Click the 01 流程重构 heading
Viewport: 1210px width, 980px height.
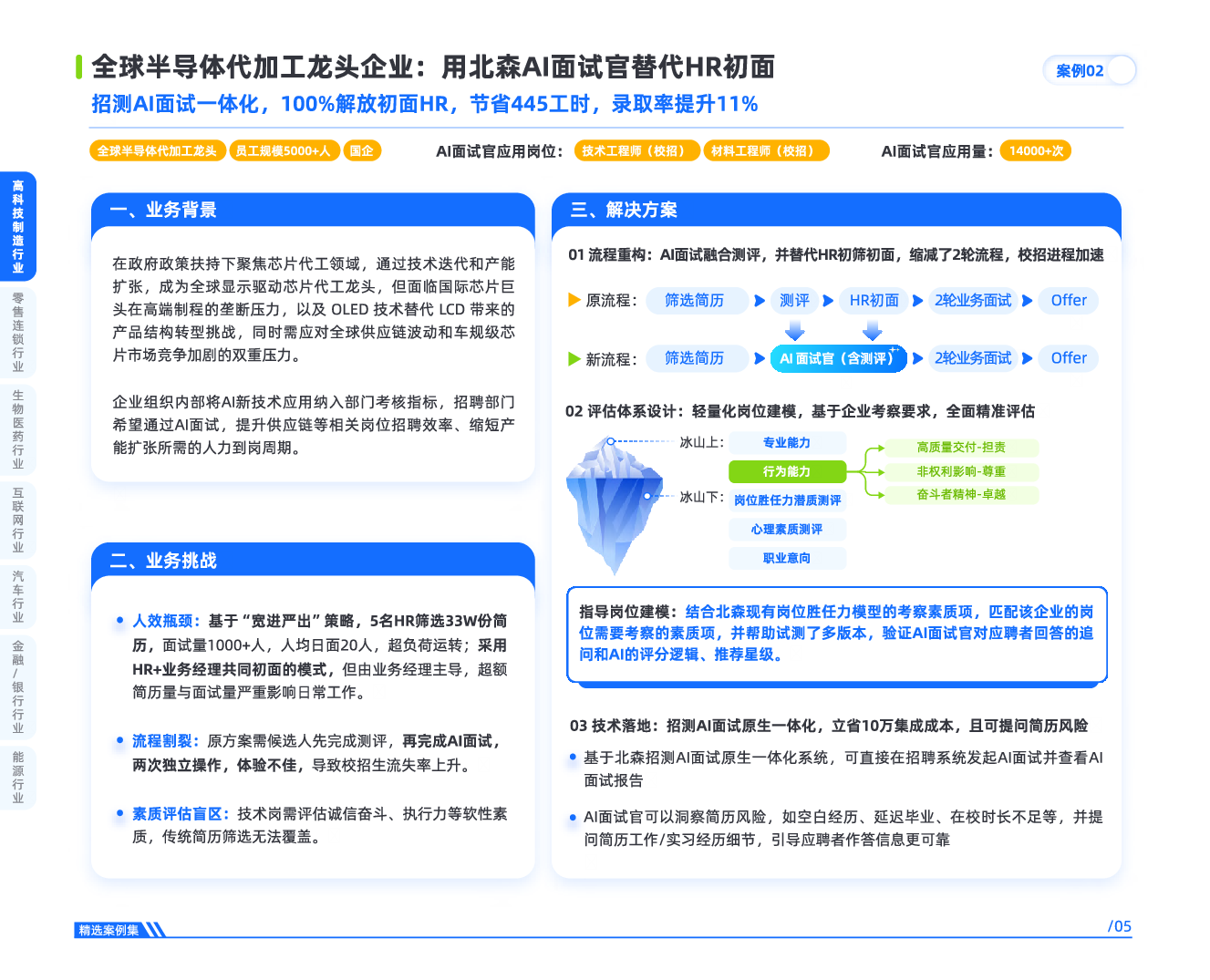(836, 254)
